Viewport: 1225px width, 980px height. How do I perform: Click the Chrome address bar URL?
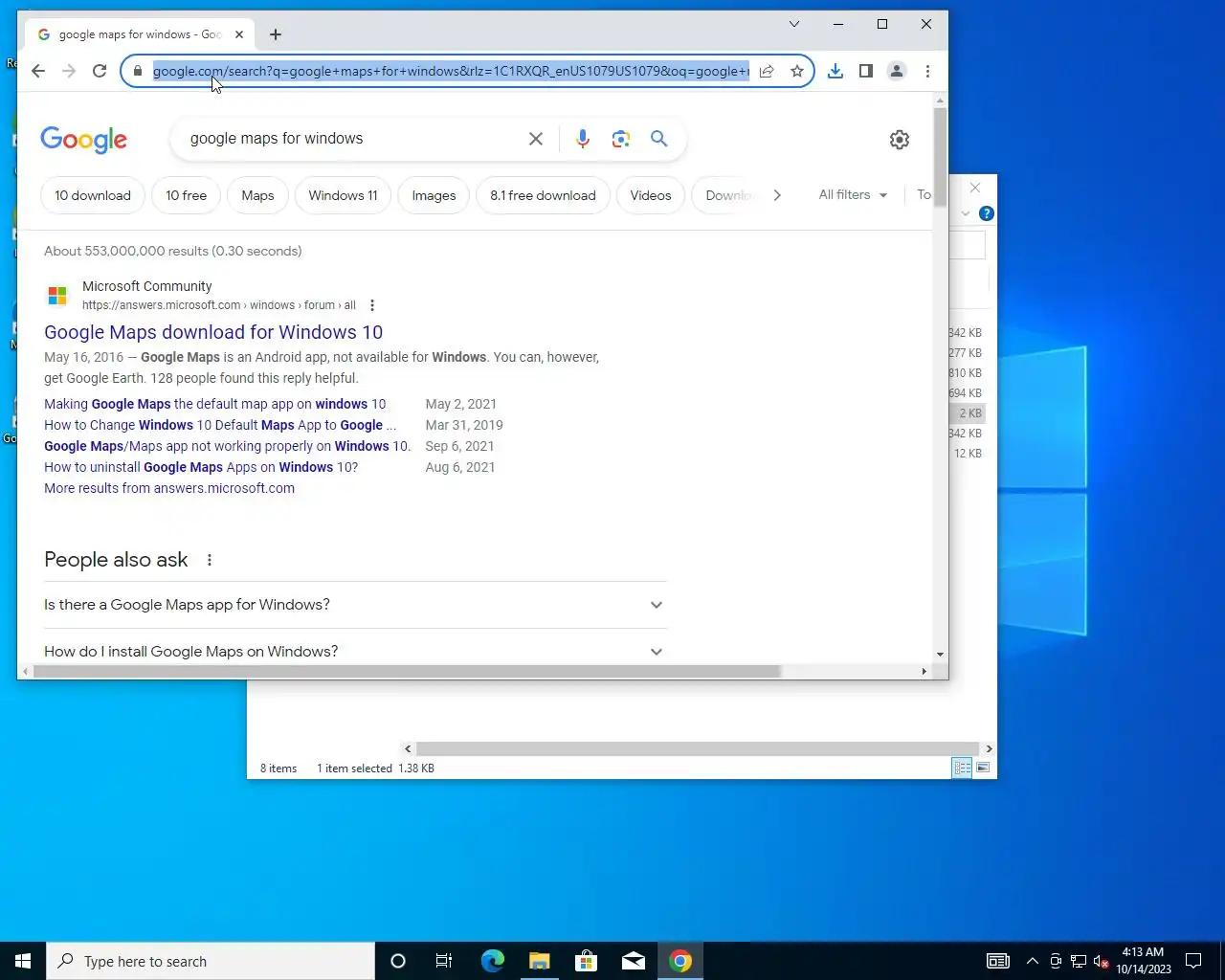pos(451,71)
